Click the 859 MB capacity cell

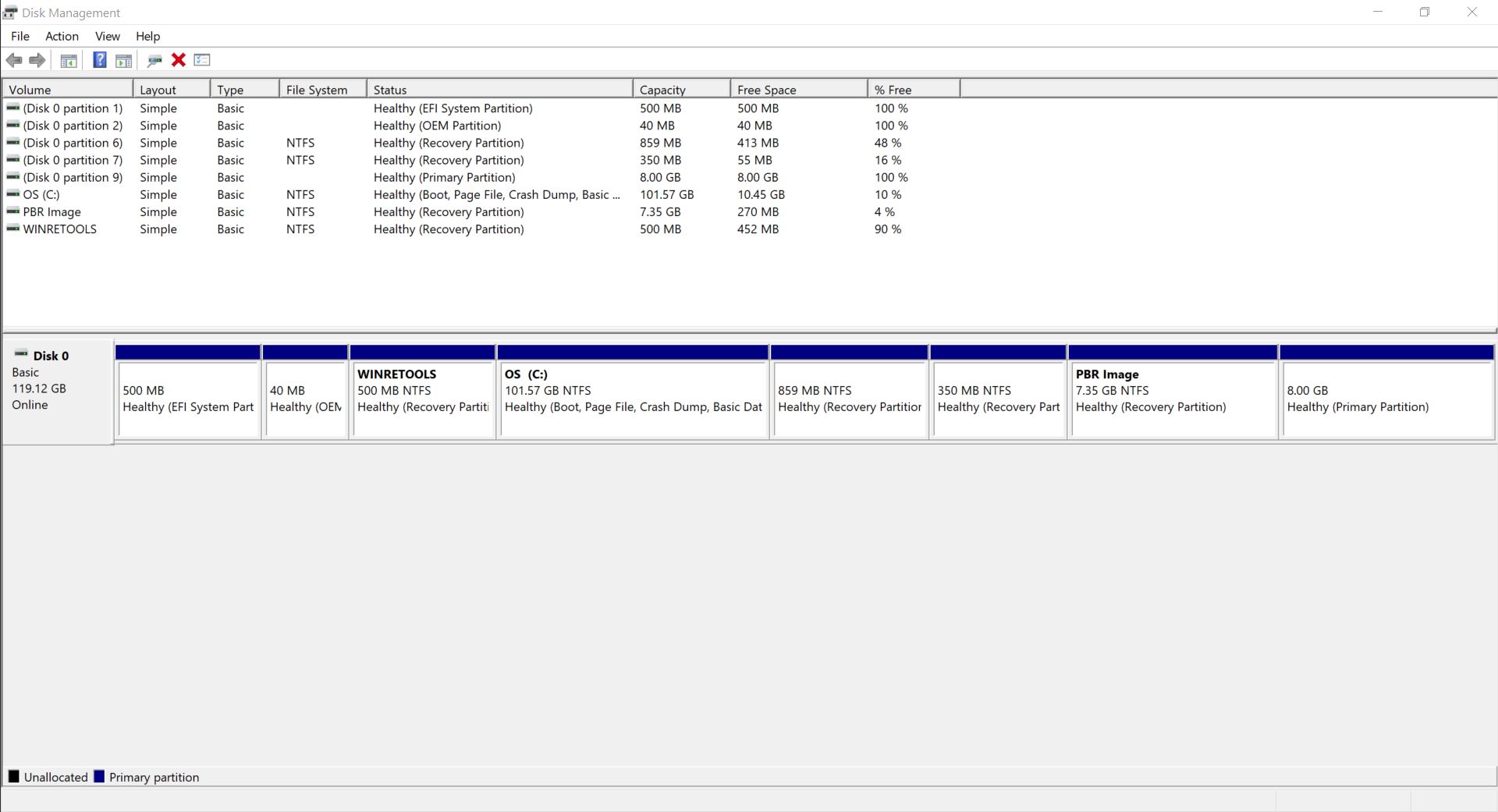pos(660,143)
